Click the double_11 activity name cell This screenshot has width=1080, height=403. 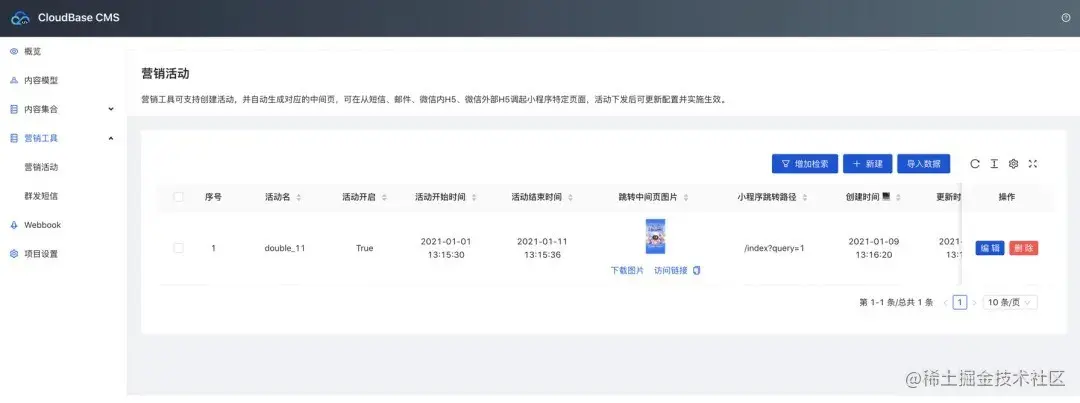[x=284, y=248]
